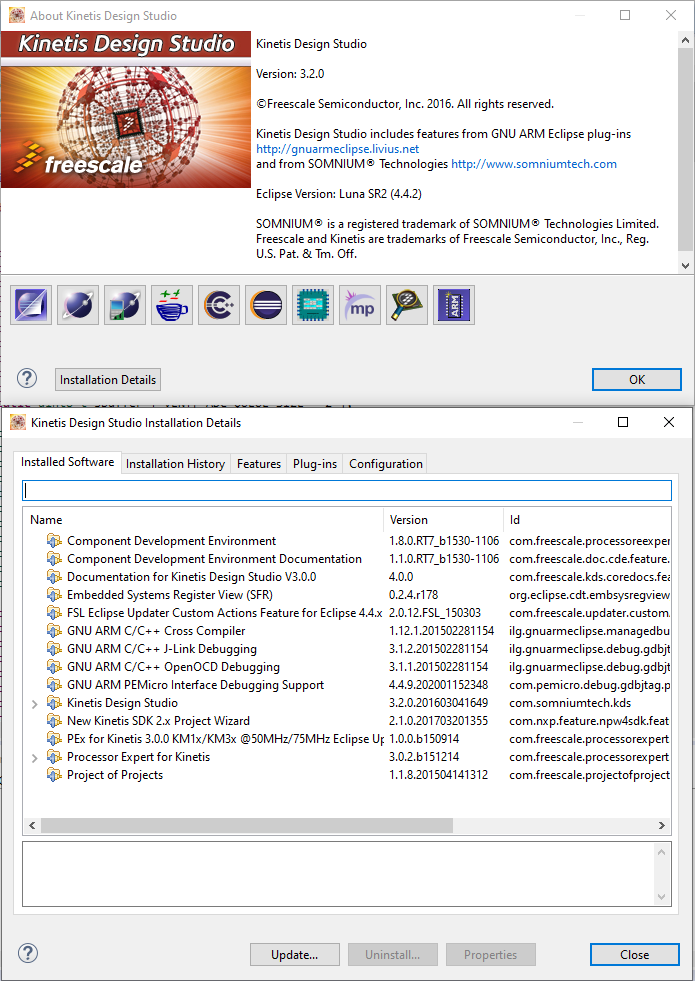Click Close in Installation Details dialog
Screen dimensions: 695x981
pyautogui.click(x=634, y=955)
